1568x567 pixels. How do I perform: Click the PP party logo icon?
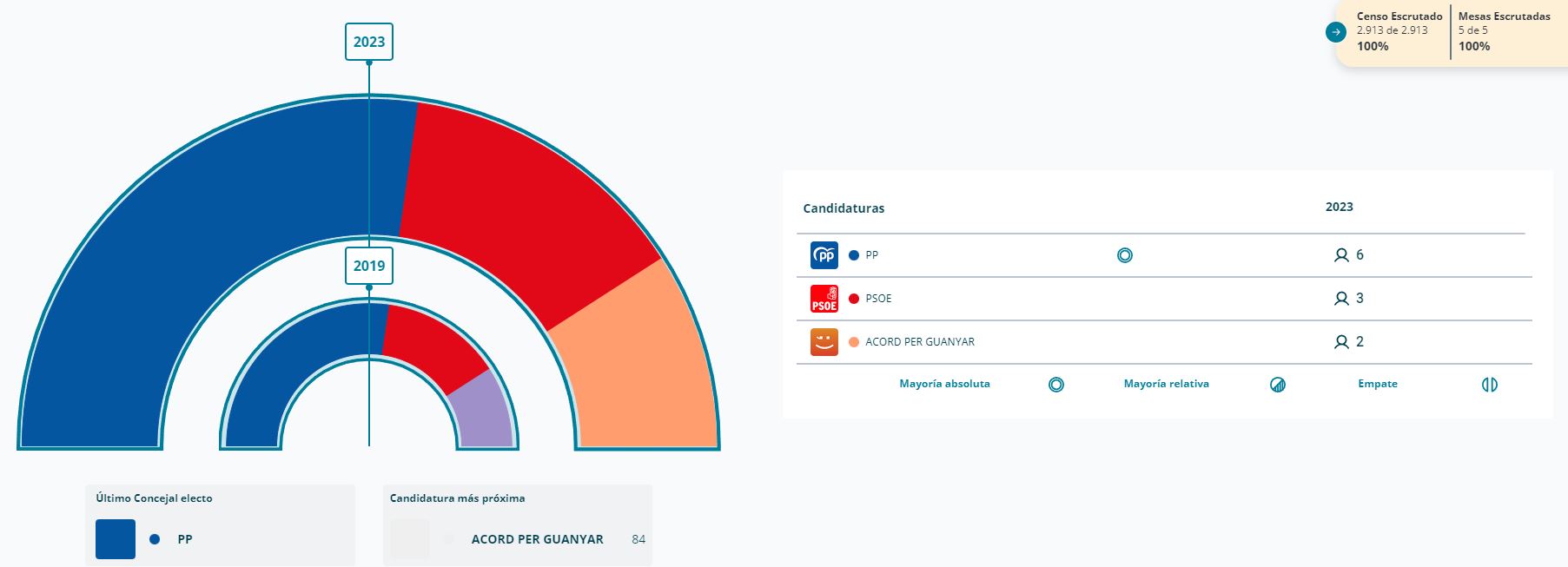pyautogui.click(x=824, y=255)
